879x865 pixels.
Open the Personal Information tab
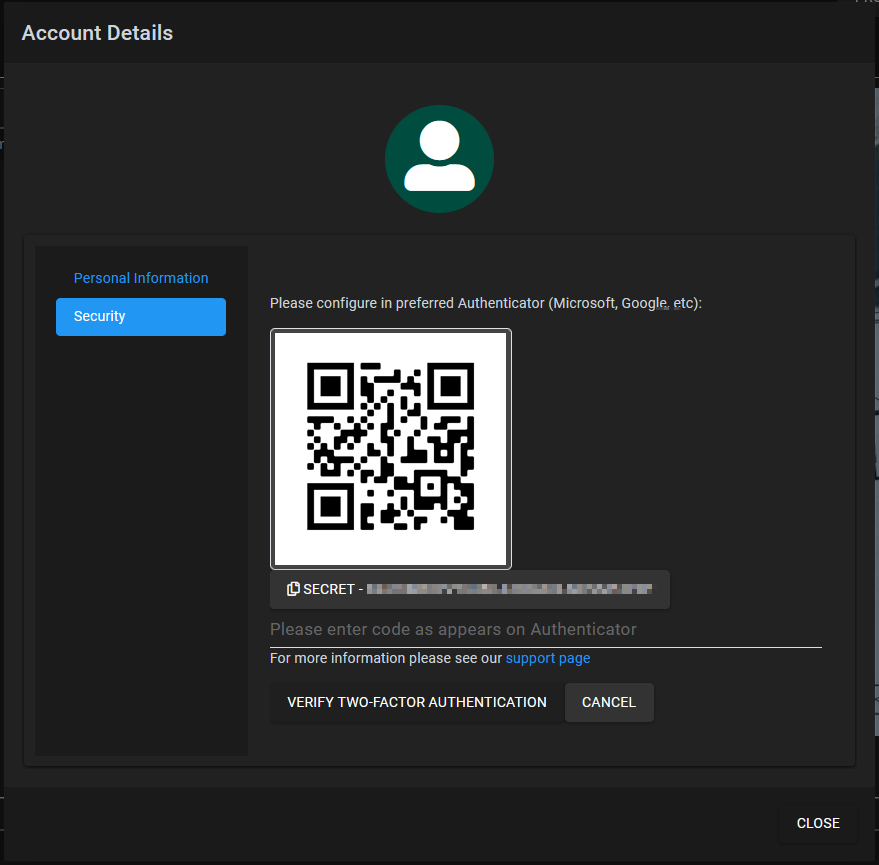pyautogui.click(x=141, y=278)
